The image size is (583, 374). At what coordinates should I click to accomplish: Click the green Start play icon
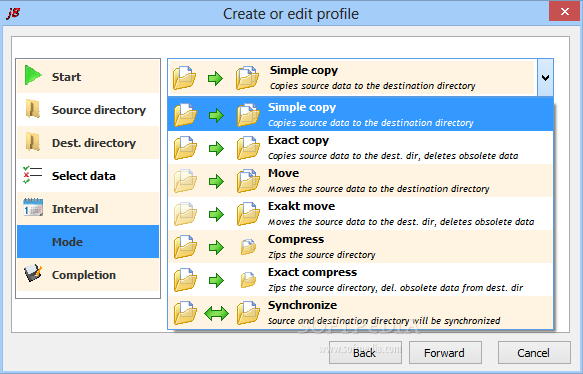coord(33,75)
